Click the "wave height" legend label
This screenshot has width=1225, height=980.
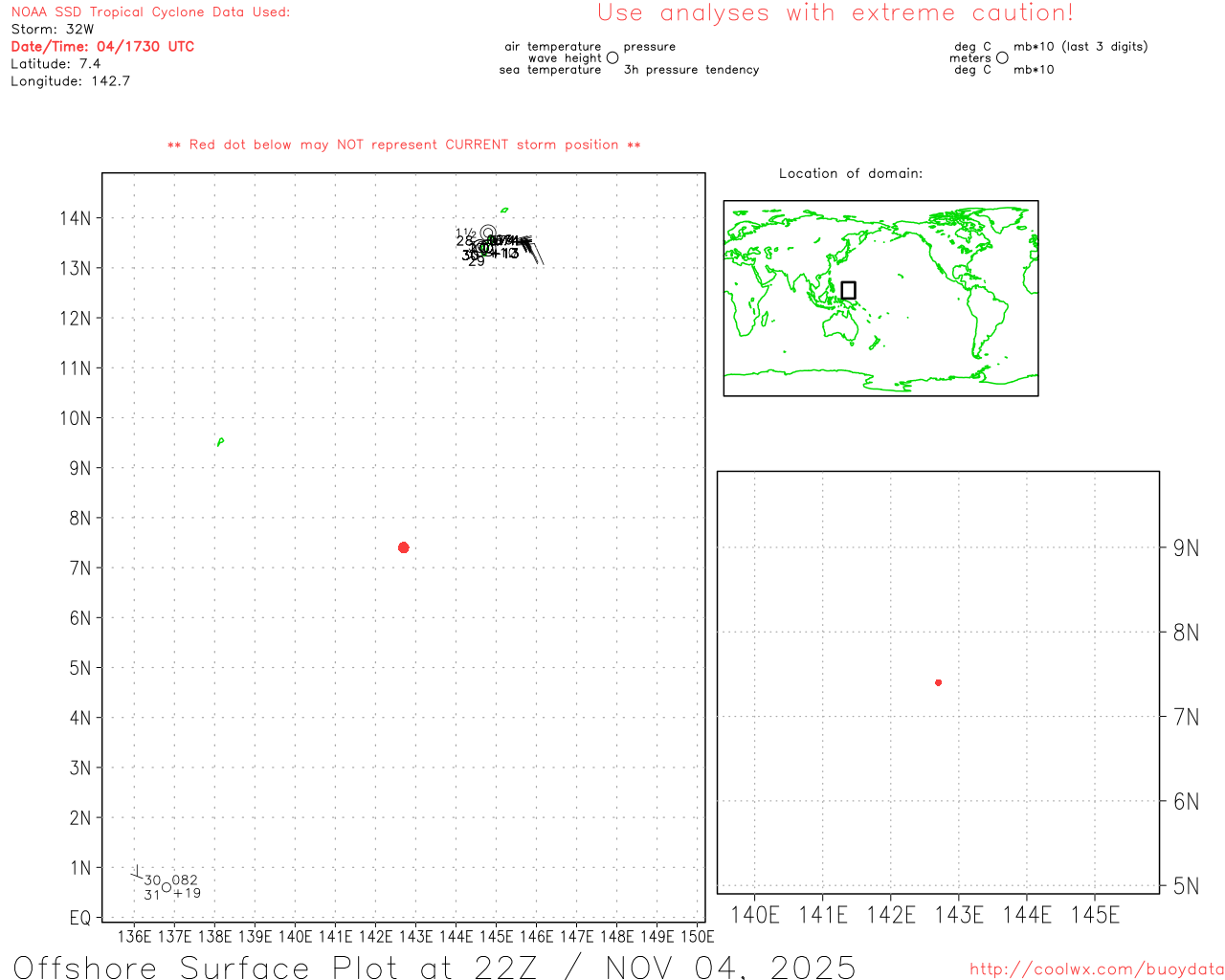[565, 58]
